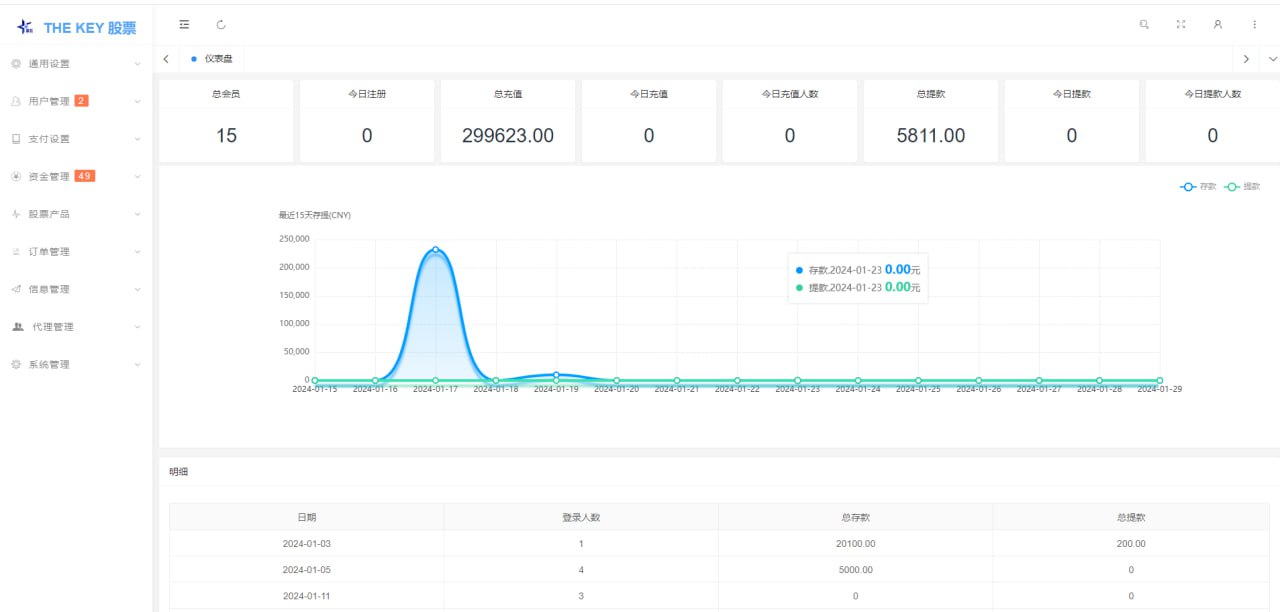Collapse the sidebar with the menu-fold icon
Image resolution: width=1280 pixels, height=612 pixels.
[x=184, y=24]
